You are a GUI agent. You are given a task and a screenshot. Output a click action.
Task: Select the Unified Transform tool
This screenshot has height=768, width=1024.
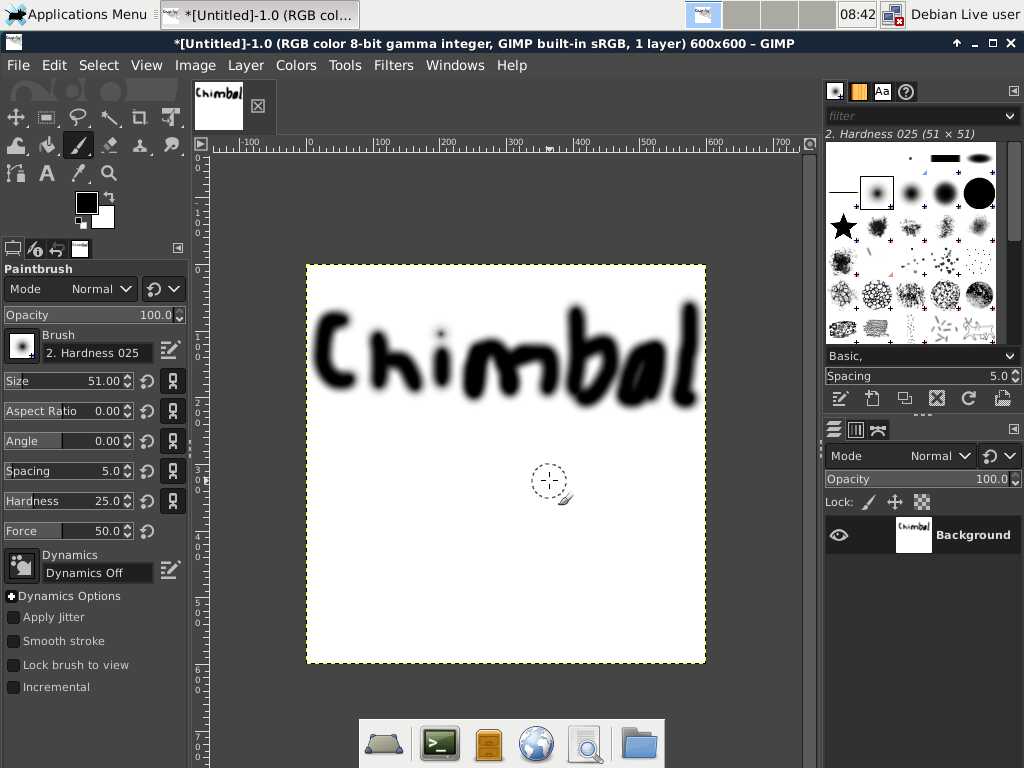tap(171, 118)
